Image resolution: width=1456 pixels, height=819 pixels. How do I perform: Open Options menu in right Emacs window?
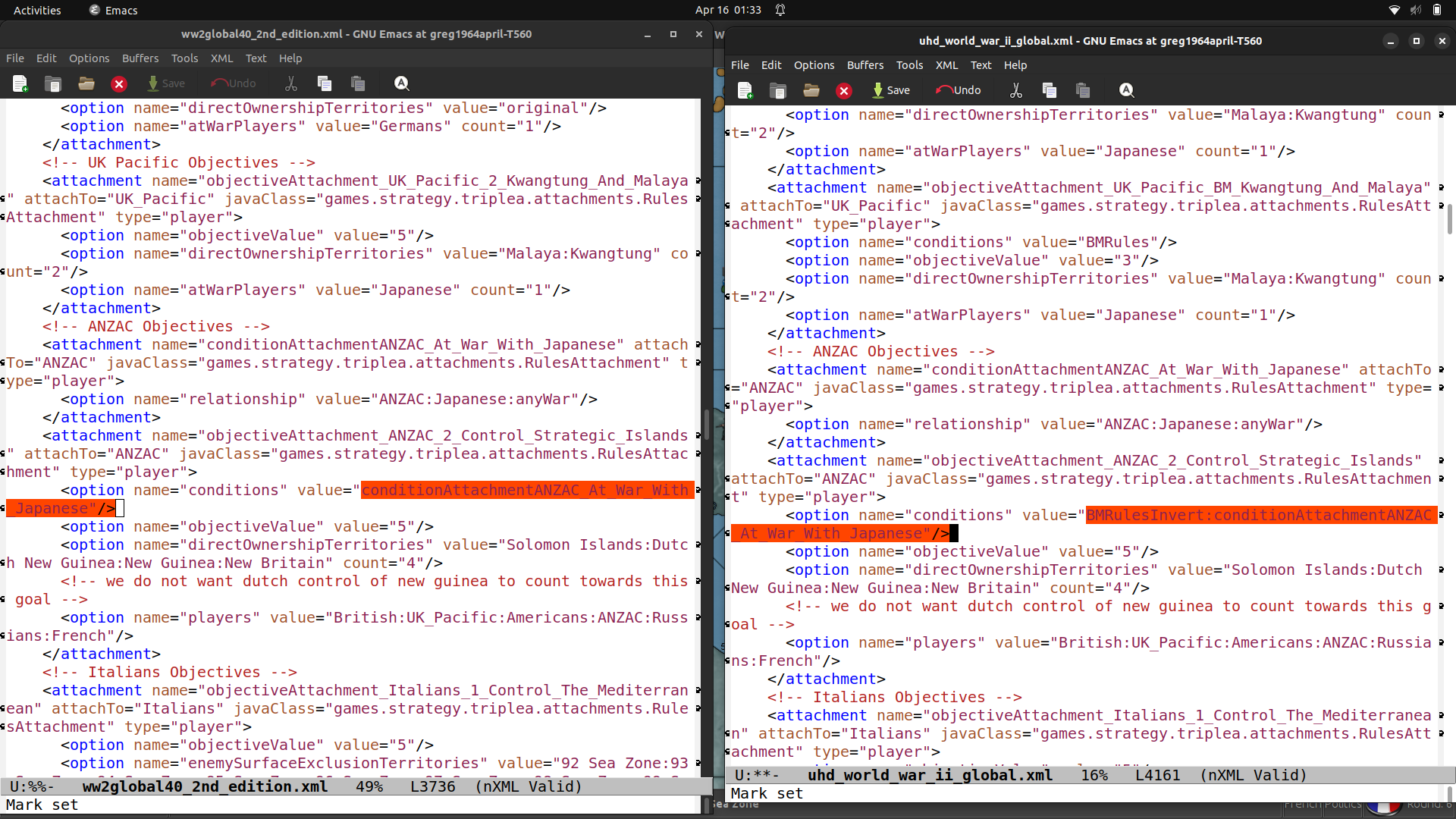coord(814,65)
